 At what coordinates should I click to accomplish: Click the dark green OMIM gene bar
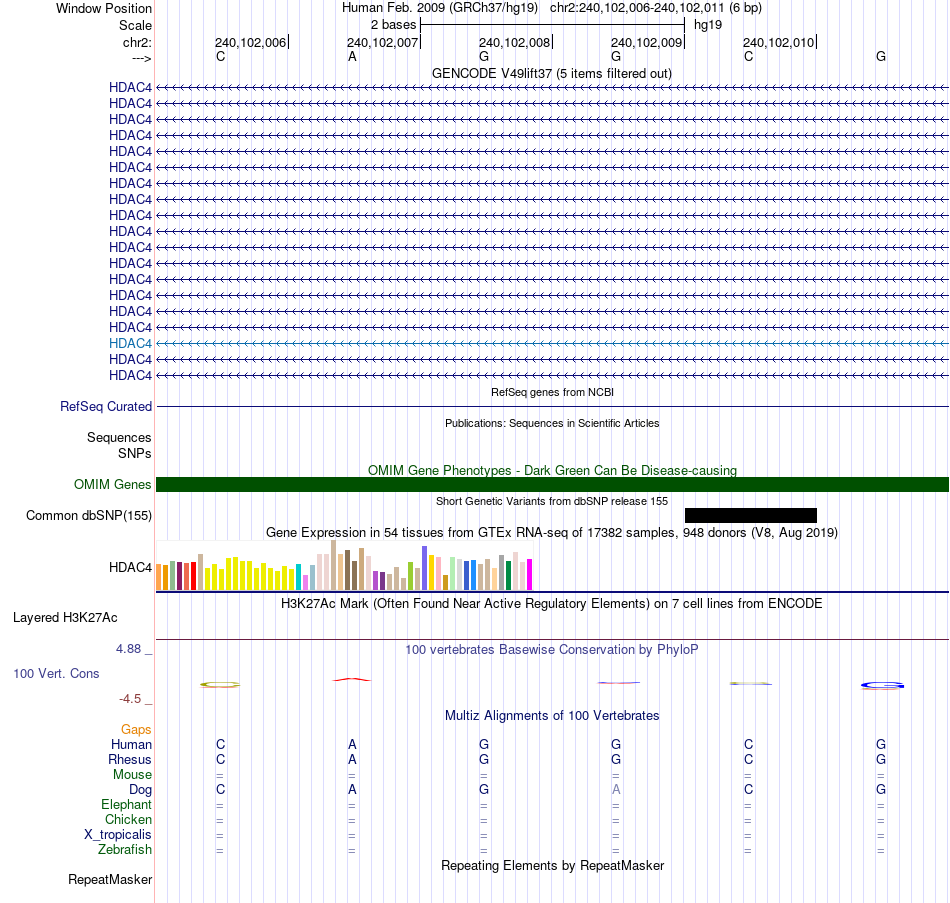pyautogui.click(x=552, y=485)
